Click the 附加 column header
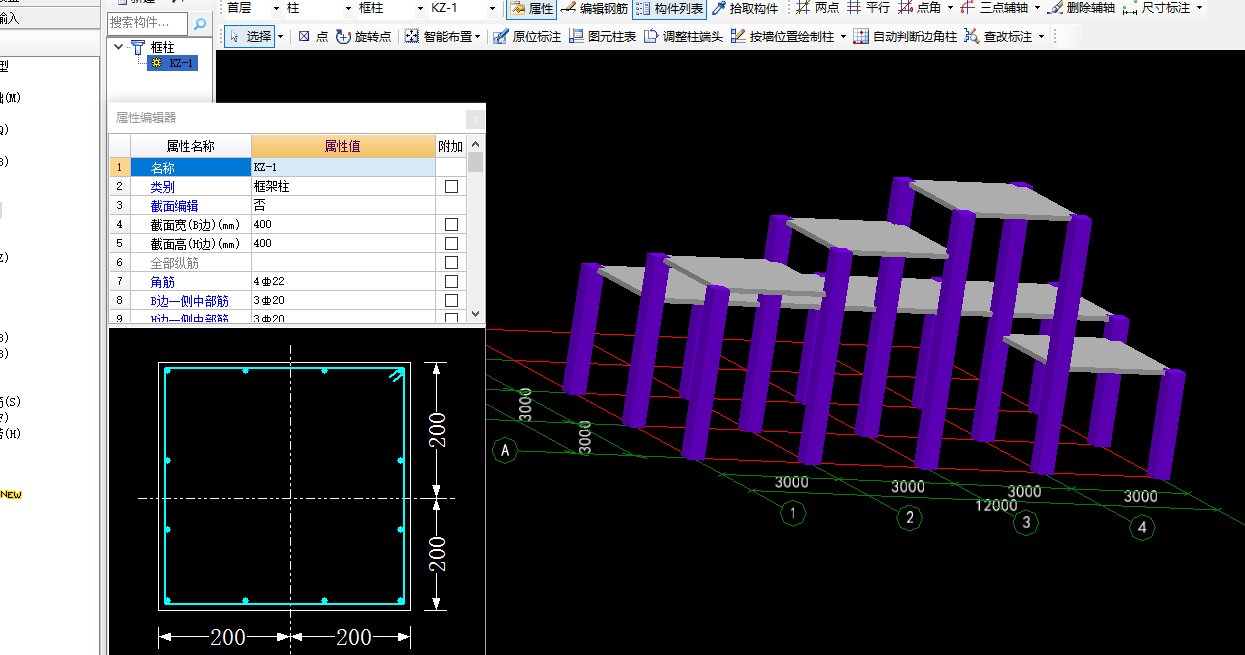1245x655 pixels. coord(451,146)
